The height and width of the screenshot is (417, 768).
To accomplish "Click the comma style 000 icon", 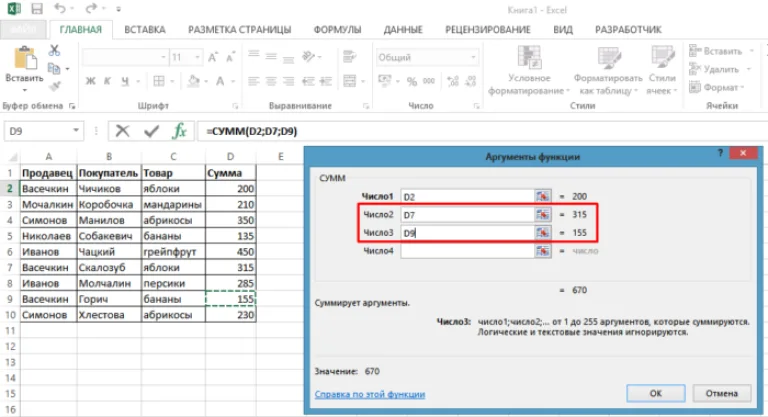I will click(429, 81).
